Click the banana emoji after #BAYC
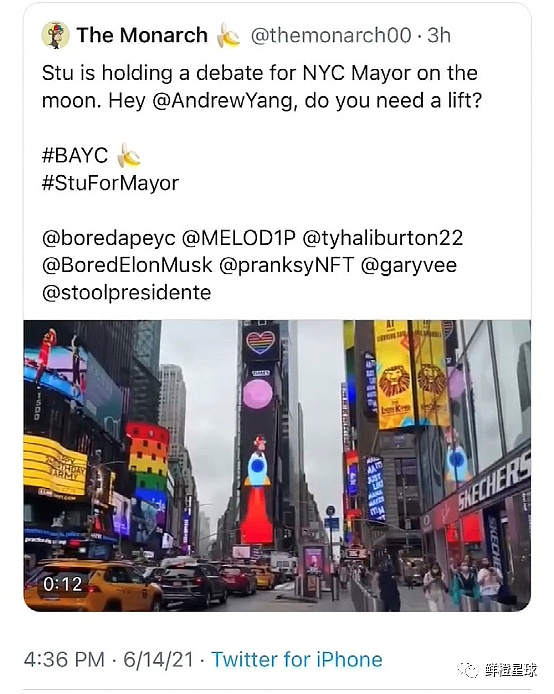 129,155
